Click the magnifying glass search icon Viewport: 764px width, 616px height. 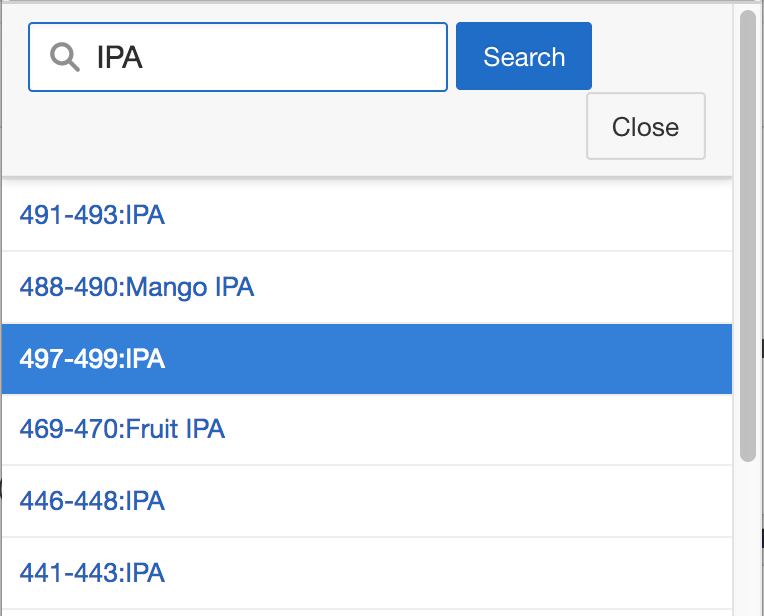65,58
